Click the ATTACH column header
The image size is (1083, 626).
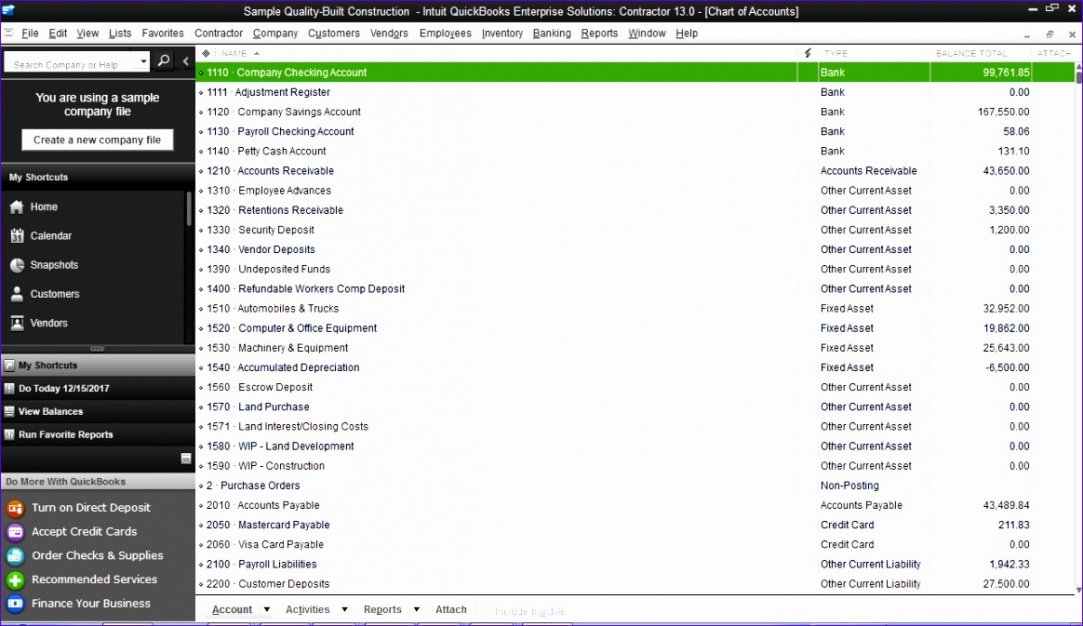click(x=1054, y=53)
